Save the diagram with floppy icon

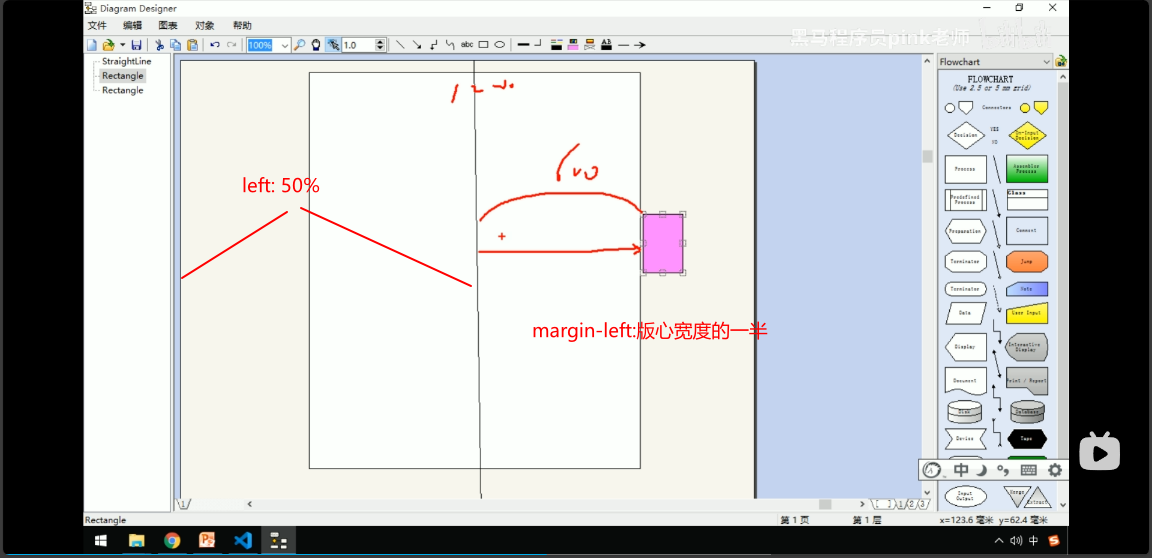click(137, 45)
